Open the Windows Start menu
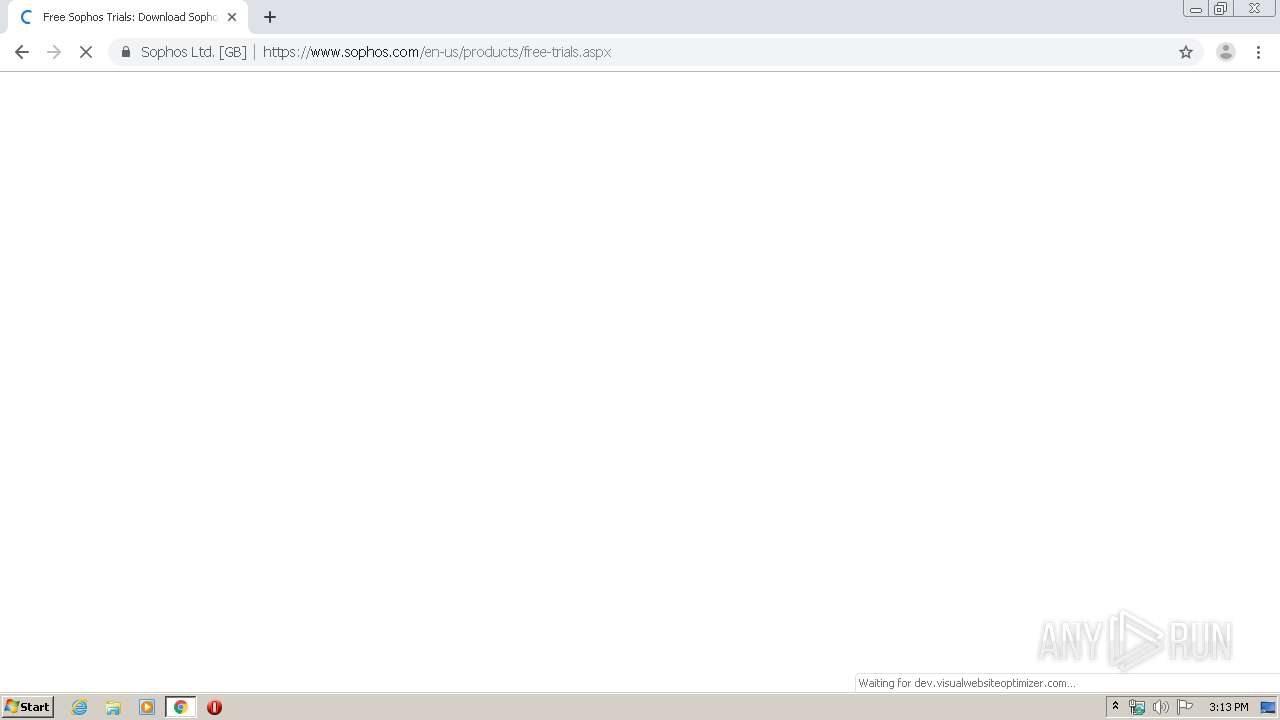 [28, 707]
